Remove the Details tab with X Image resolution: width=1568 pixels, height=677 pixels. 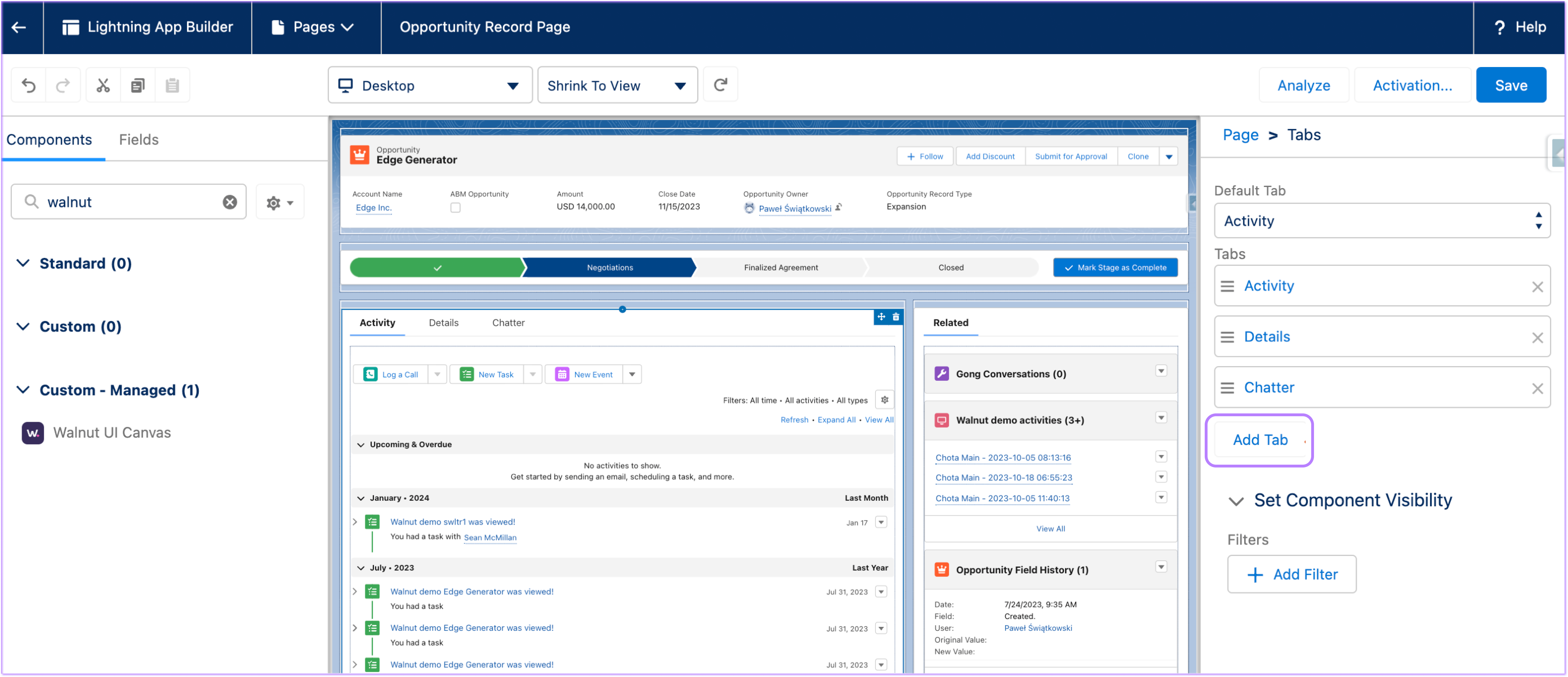[1537, 337]
